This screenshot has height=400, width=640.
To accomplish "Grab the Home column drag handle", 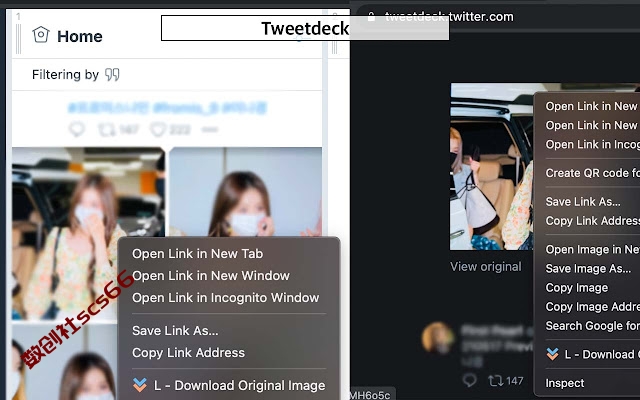I will tap(18, 38).
